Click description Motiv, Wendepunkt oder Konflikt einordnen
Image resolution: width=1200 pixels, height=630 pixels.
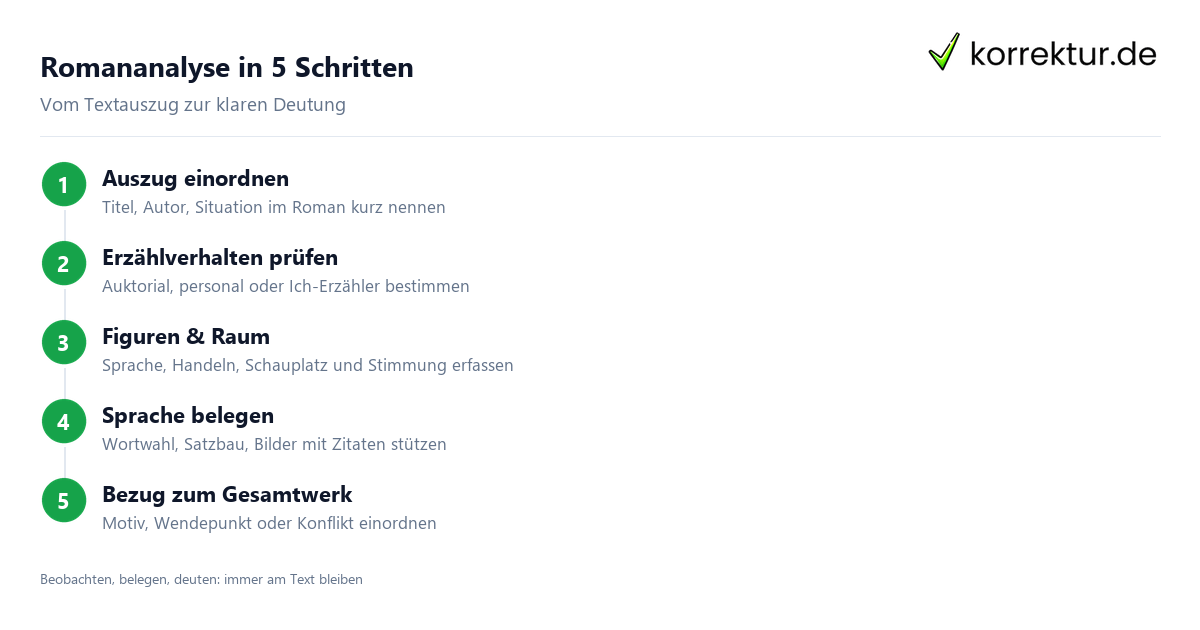tap(269, 524)
